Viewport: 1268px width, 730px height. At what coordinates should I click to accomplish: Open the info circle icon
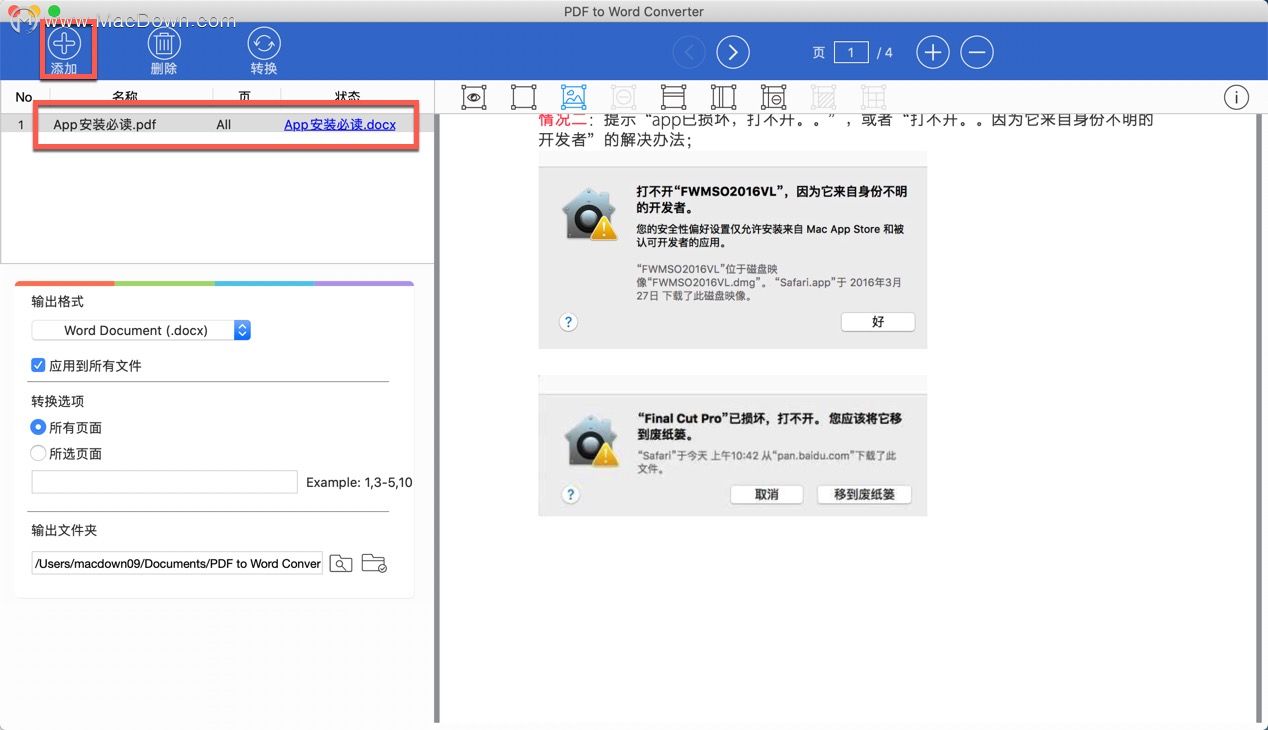coord(1236,97)
